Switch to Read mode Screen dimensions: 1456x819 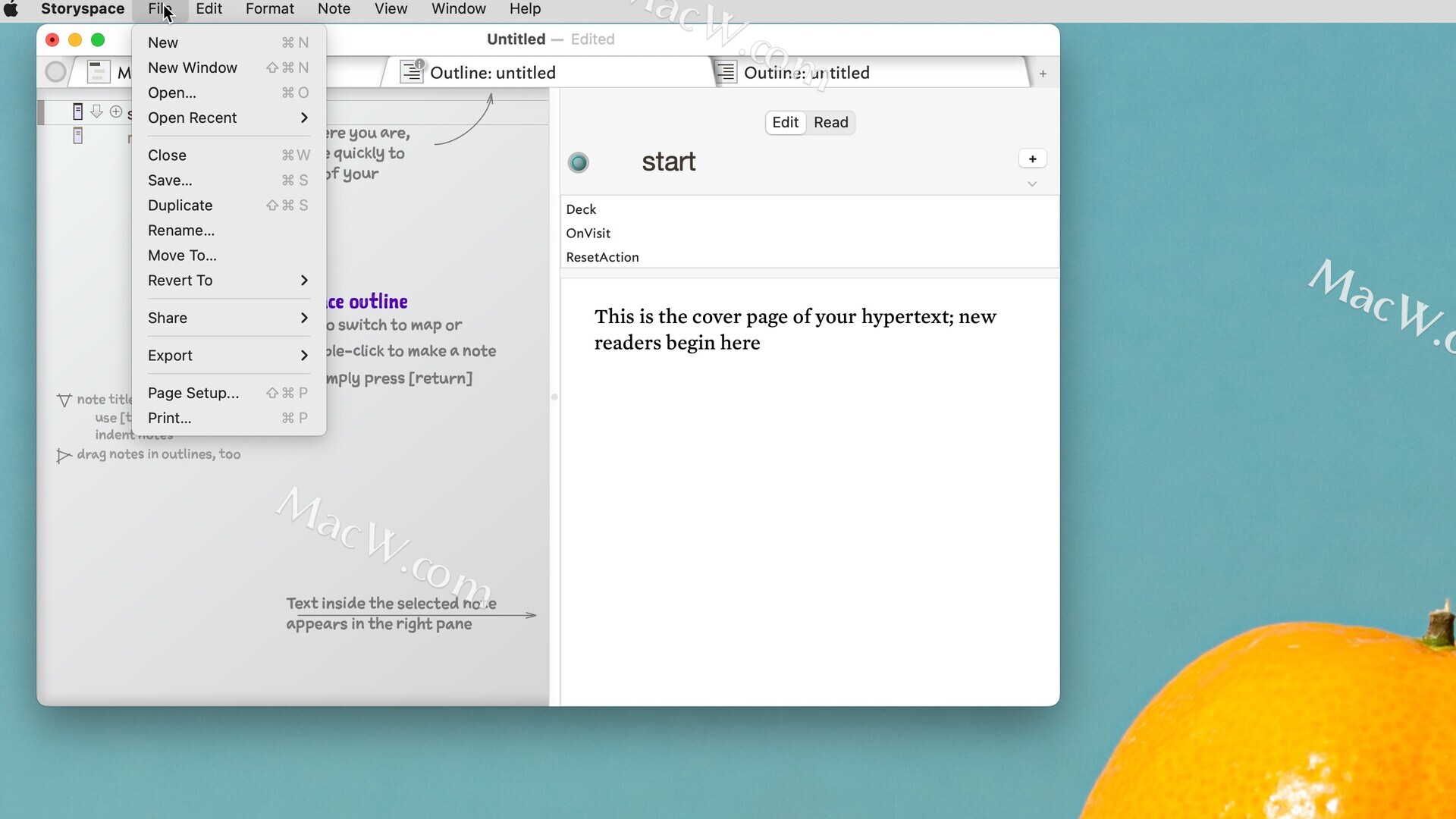click(x=831, y=122)
